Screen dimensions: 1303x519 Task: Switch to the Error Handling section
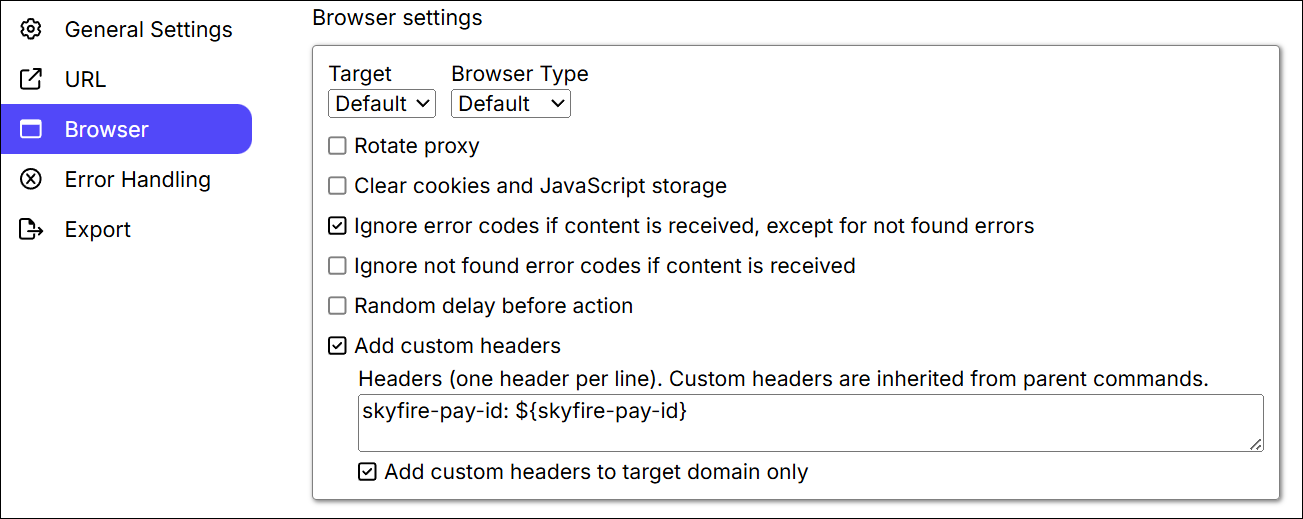(137, 180)
